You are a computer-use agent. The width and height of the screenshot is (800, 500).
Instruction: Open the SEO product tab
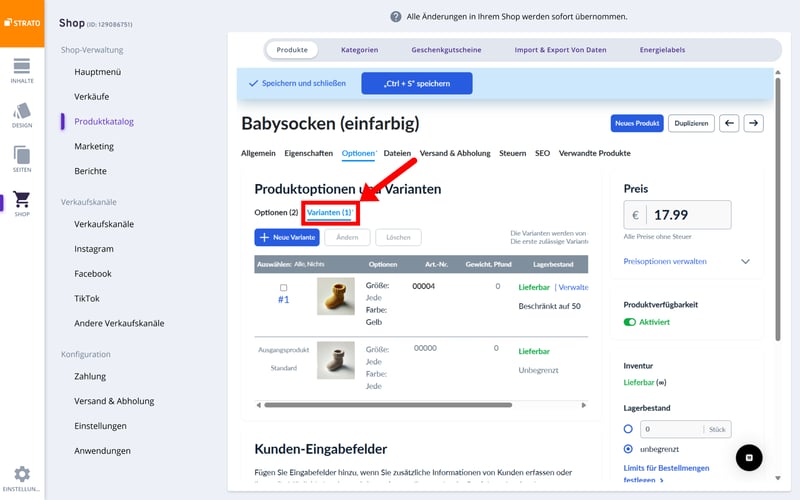(542, 153)
